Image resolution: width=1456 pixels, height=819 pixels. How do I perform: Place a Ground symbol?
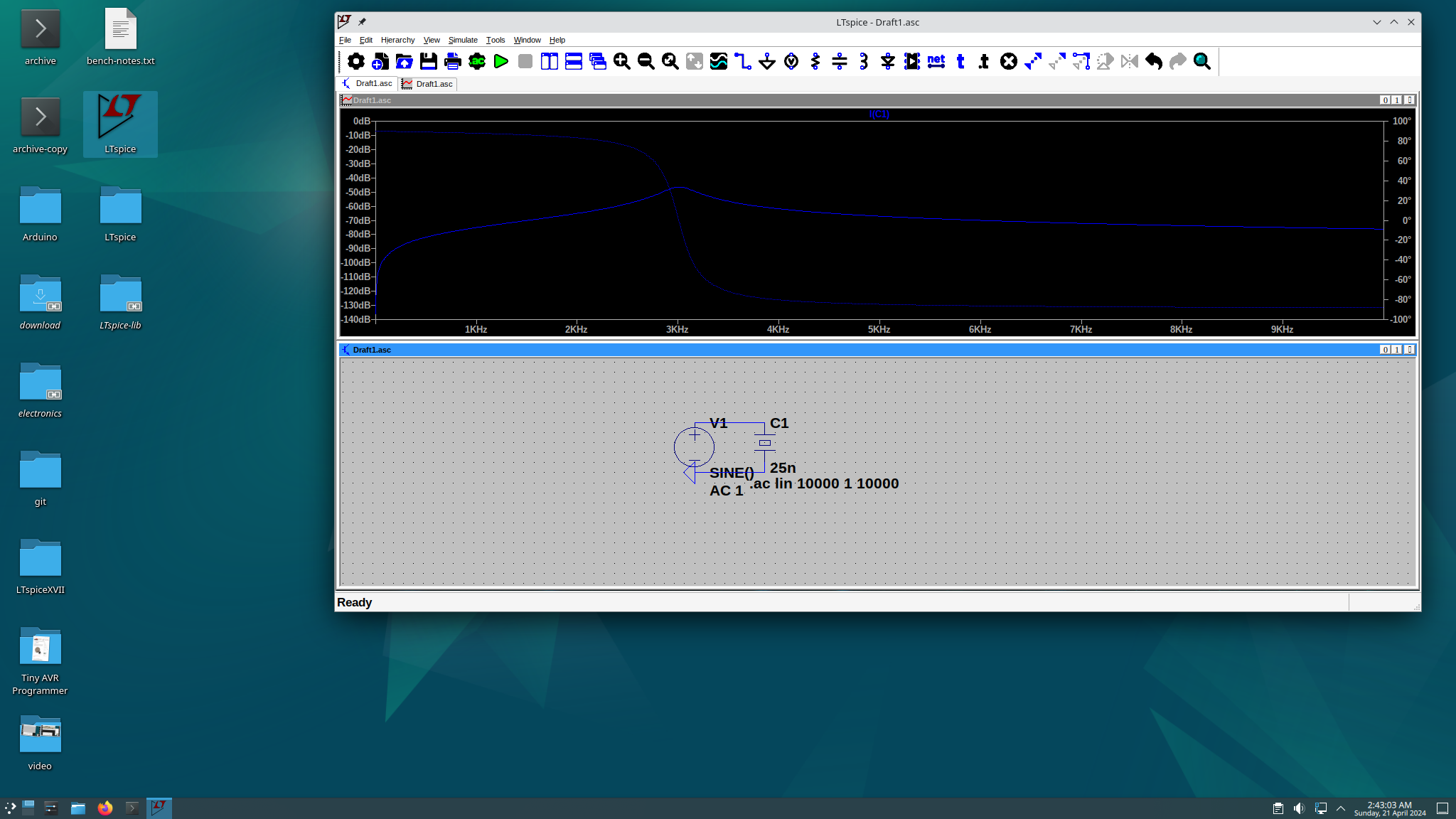pyautogui.click(x=767, y=62)
